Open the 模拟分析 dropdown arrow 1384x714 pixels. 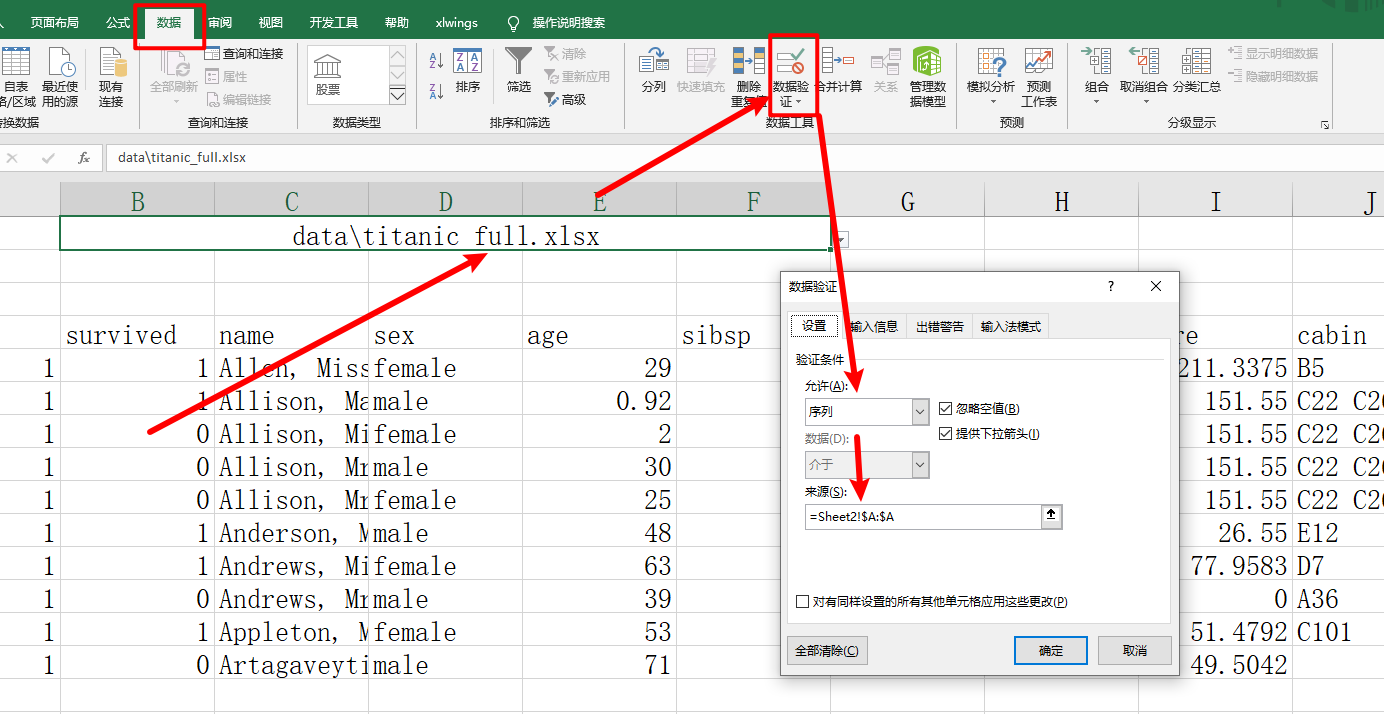(993, 102)
